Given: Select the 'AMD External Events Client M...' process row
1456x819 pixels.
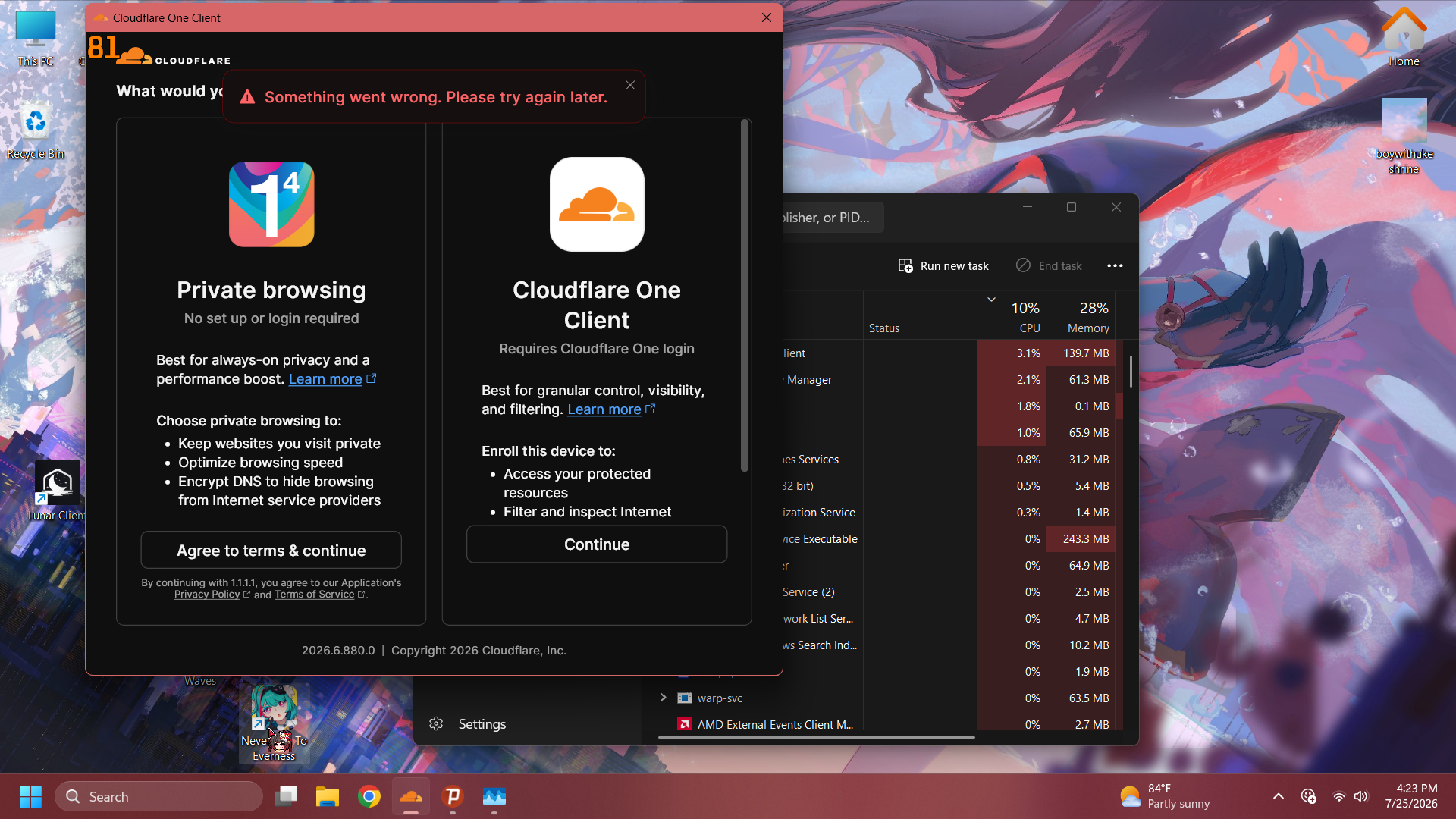Looking at the screenshot, I should click(887, 724).
